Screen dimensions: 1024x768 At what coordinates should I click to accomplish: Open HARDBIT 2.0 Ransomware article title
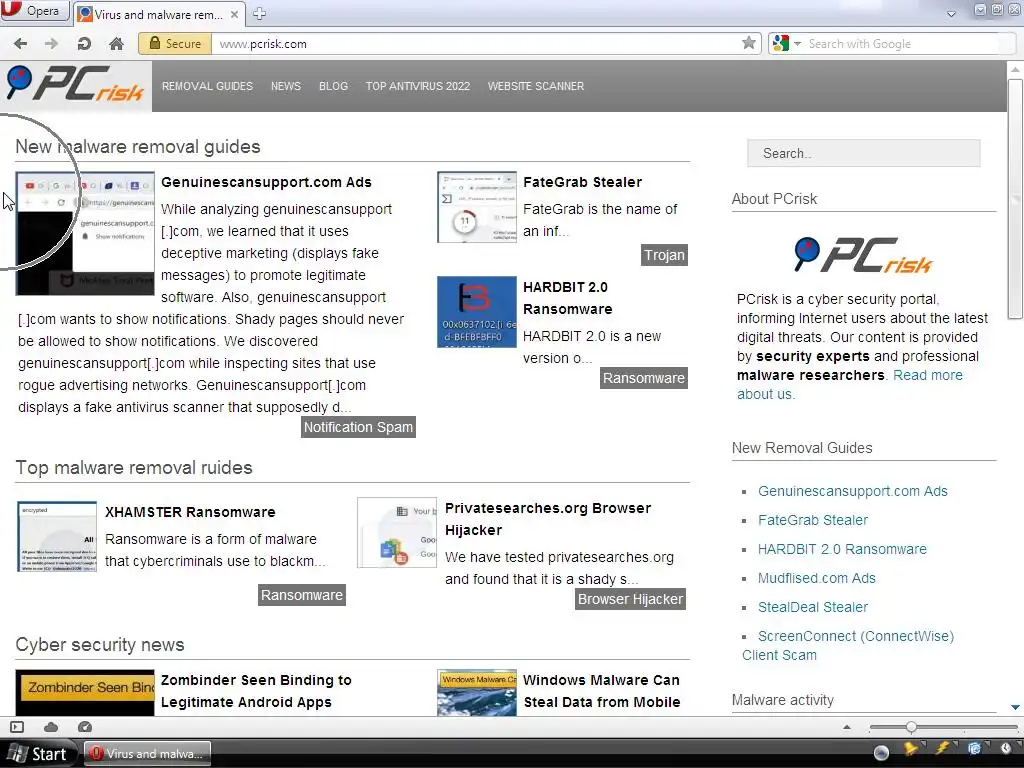click(568, 298)
